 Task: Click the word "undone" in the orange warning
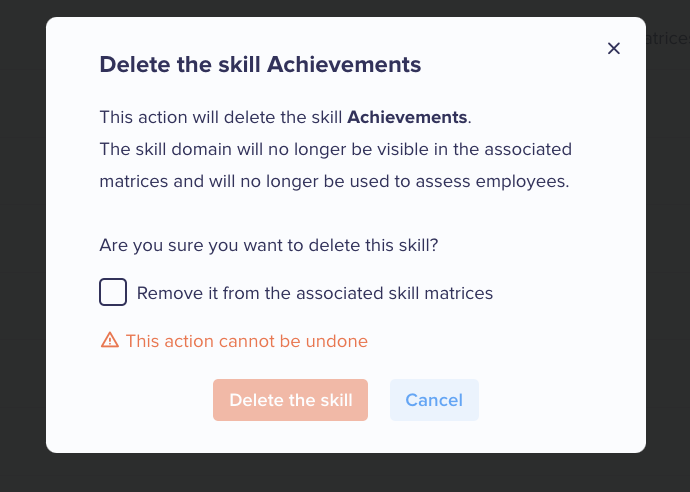(337, 341)
